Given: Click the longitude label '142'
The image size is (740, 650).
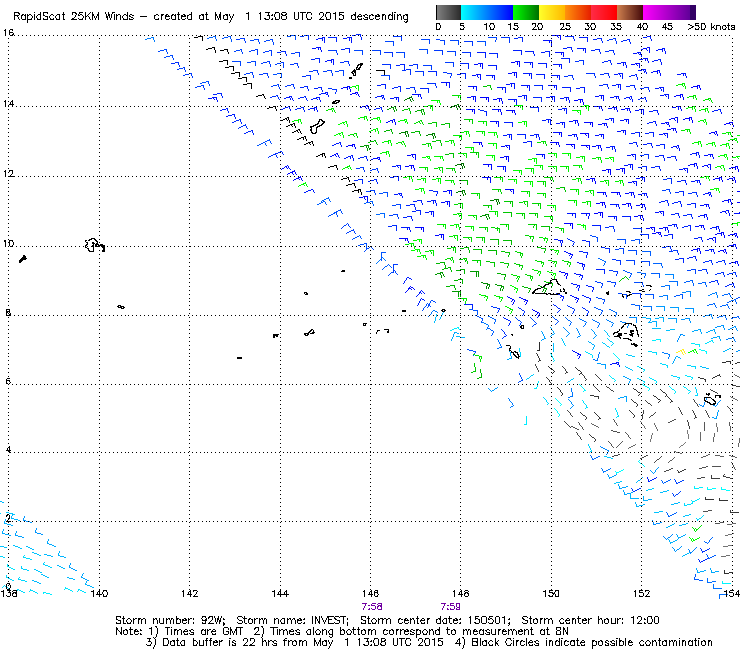Looking at the screenshot, I should pyautogui.click(x=190, y=593).
